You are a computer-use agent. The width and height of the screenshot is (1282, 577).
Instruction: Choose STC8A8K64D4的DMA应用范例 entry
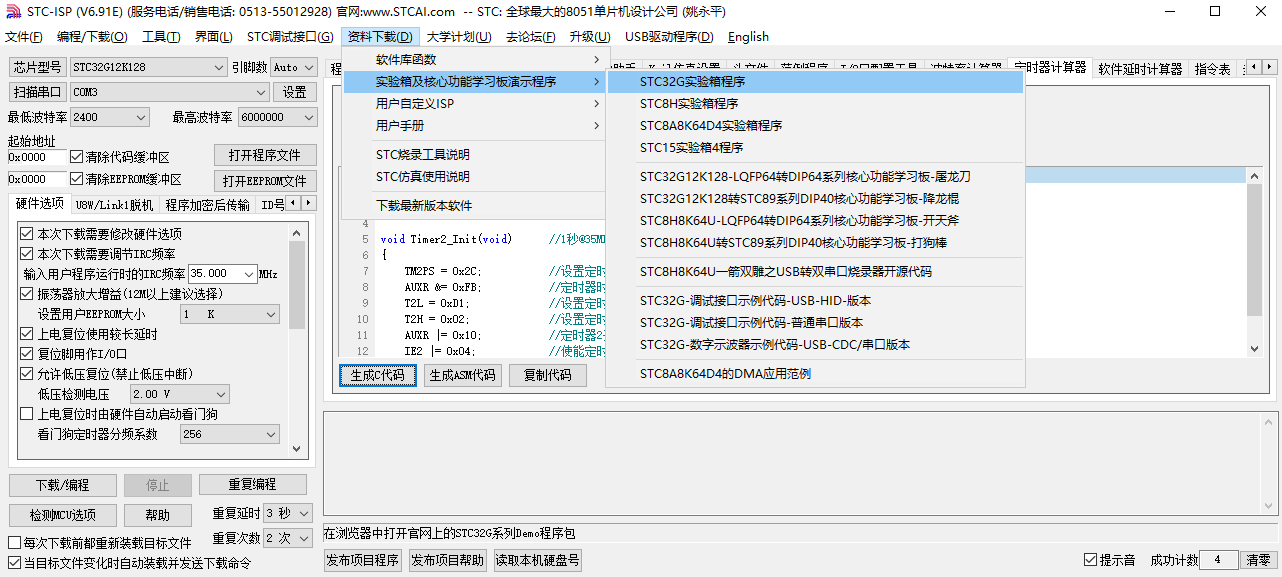pyautogui.click(x=815, y=374)
